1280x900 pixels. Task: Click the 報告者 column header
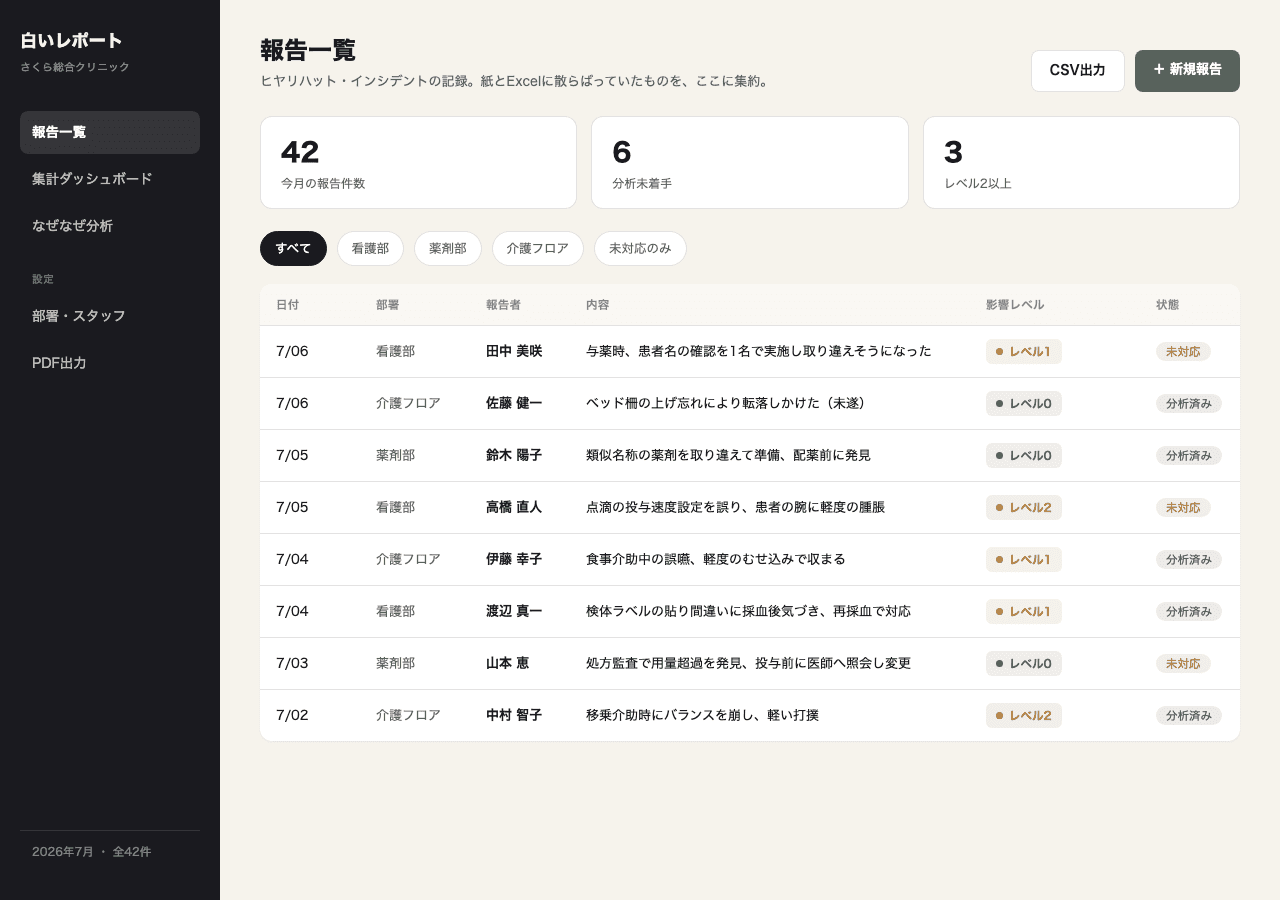coord(503,305)
